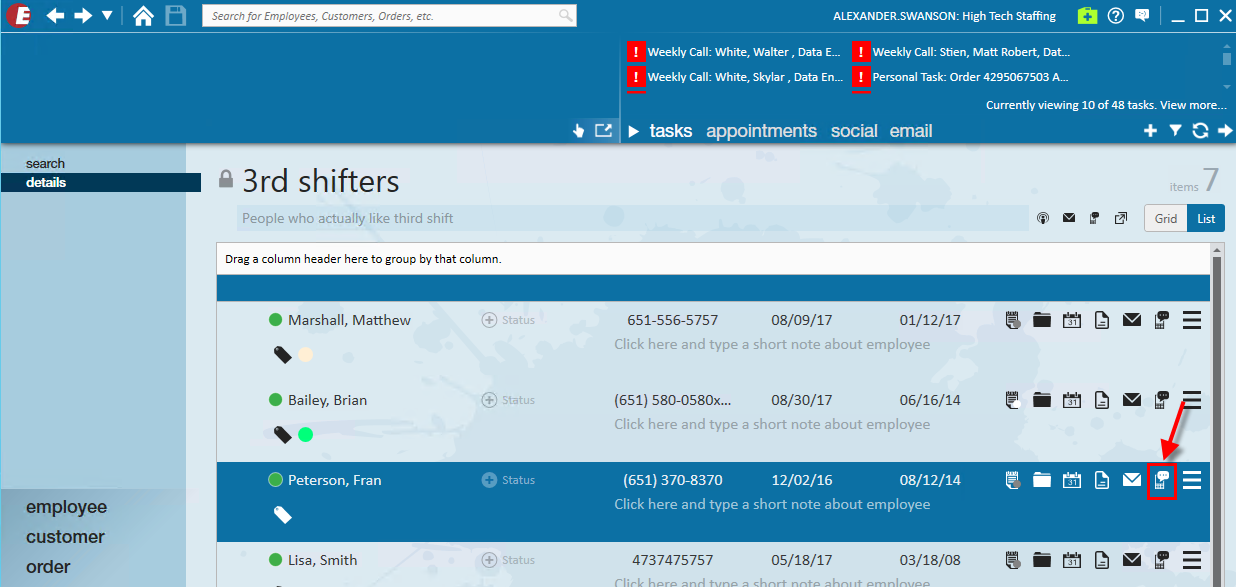1236x587 pixels.
Task: Email Marshall, Matthew via envelope icon
Action: (1132, 320)
